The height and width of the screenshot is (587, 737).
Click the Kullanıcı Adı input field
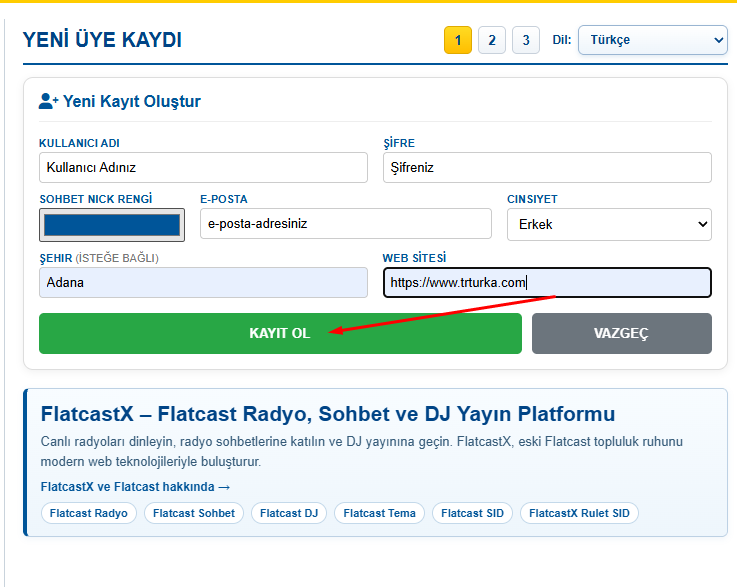(x=203, y=167)
